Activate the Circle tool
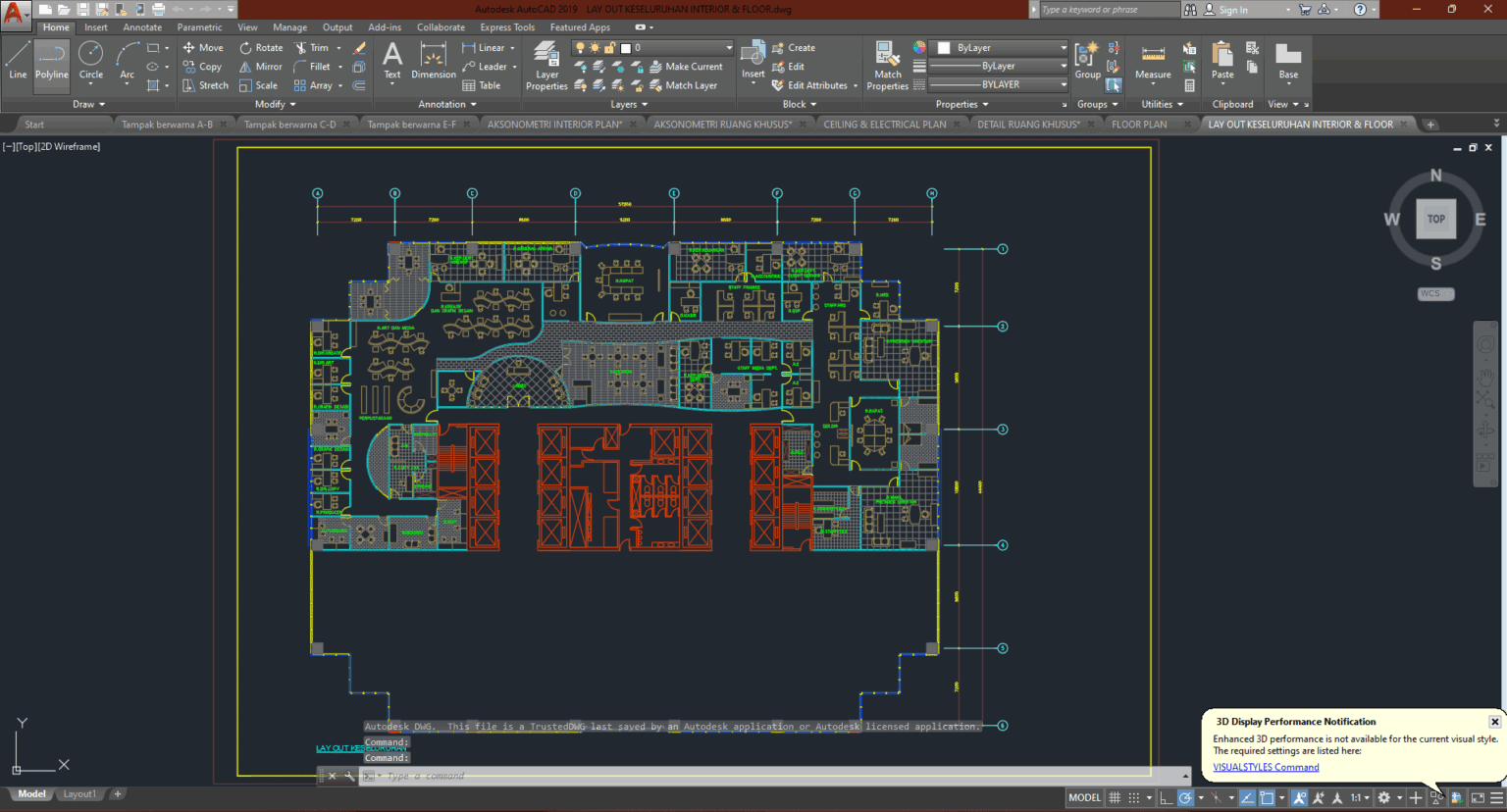 [x=90, y=59]
